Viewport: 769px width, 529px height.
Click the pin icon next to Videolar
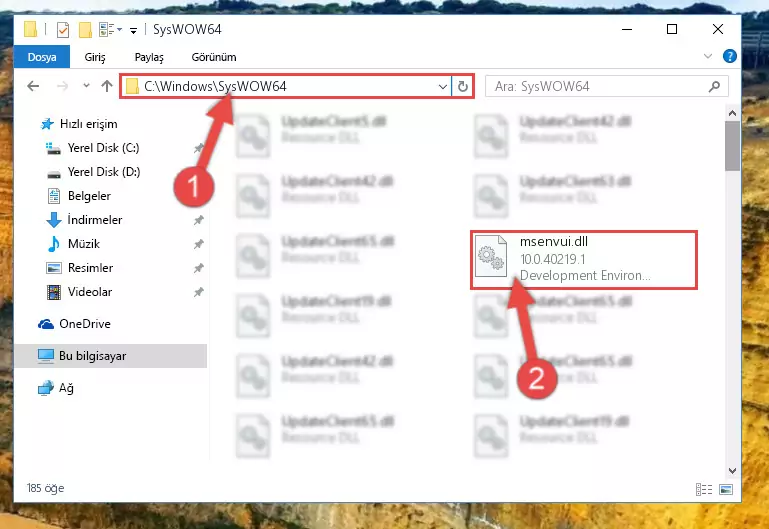199,292
